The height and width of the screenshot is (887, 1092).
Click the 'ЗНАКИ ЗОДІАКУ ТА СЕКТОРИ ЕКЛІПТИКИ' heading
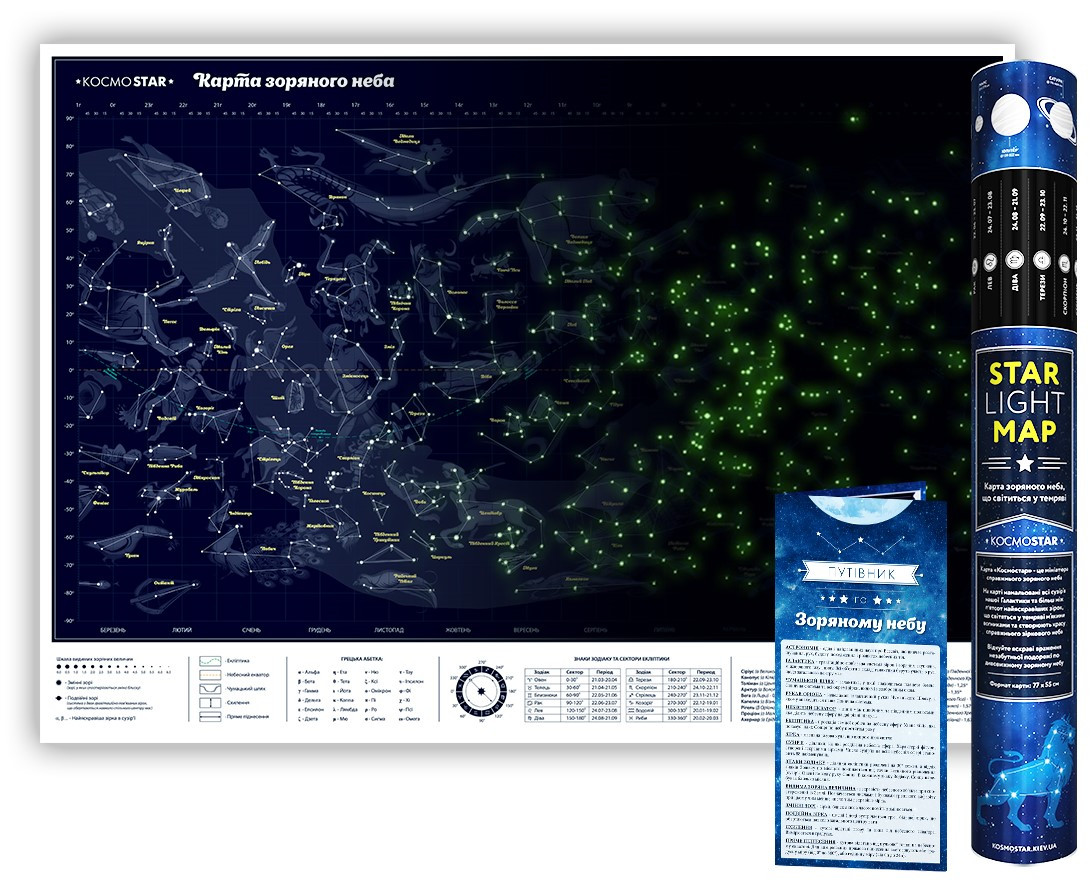[622, 658]
